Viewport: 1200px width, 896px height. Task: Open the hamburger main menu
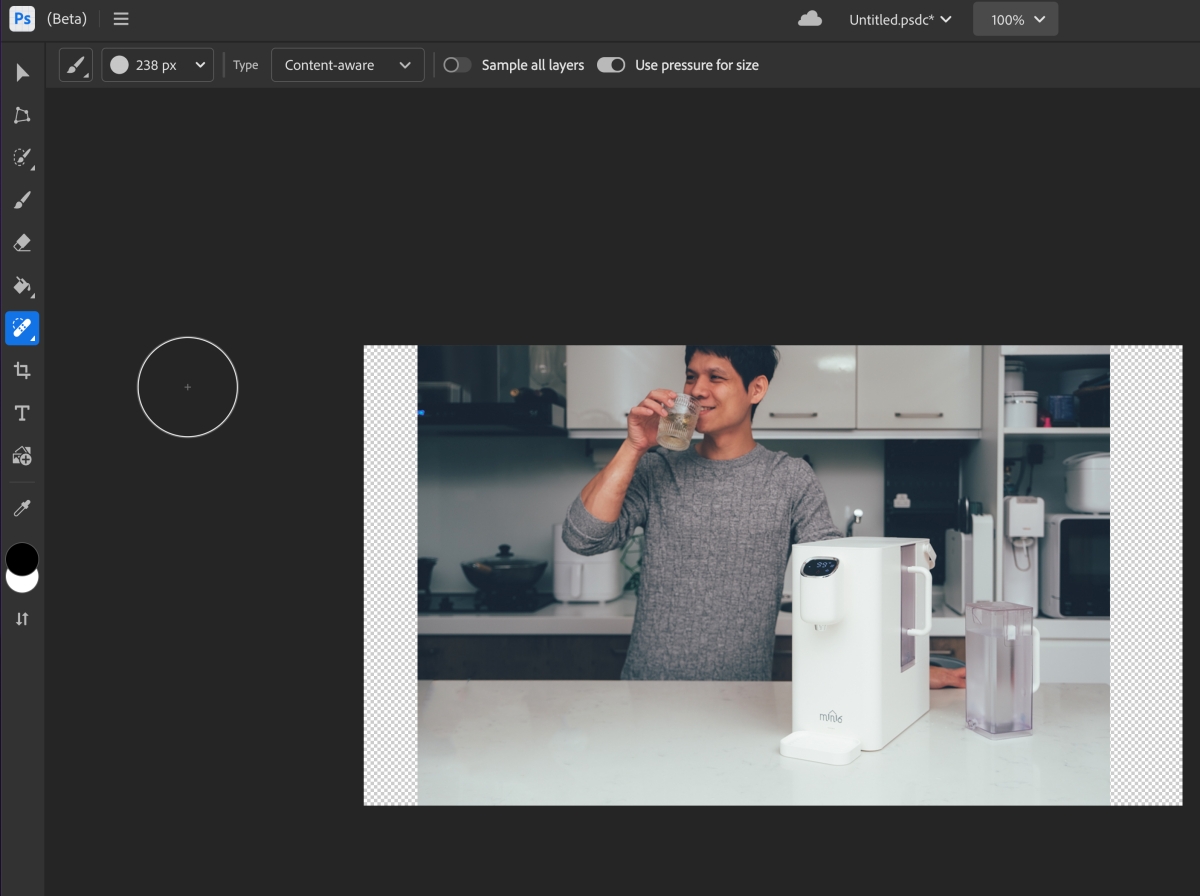pyautogui.click(x=121, y=19)
